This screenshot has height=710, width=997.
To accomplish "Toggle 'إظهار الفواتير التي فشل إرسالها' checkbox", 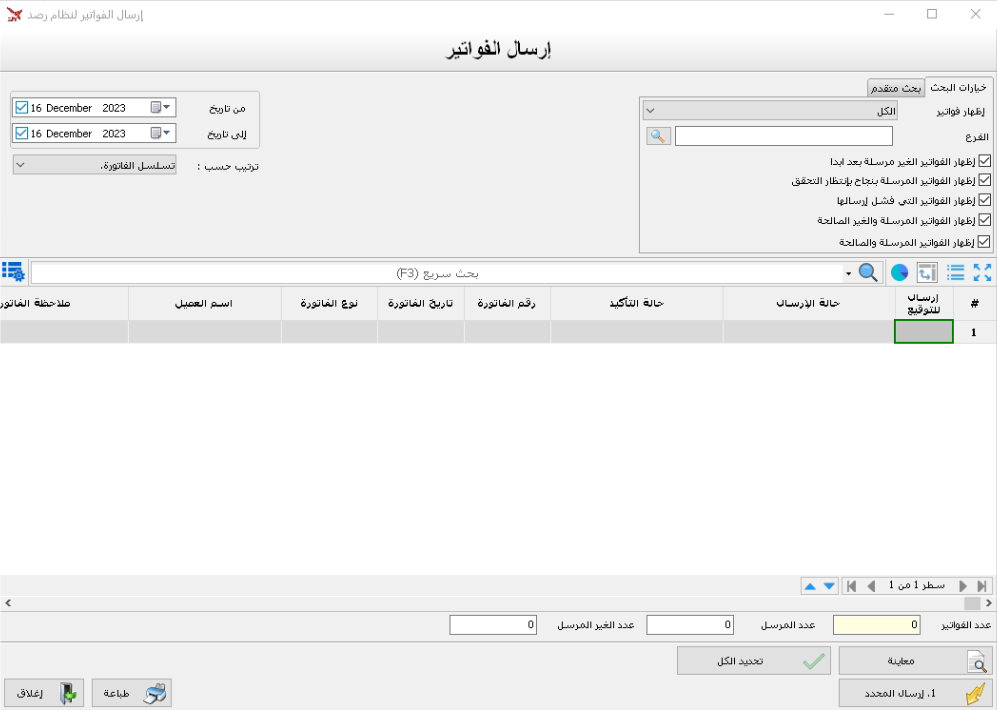I will point(984,200).
